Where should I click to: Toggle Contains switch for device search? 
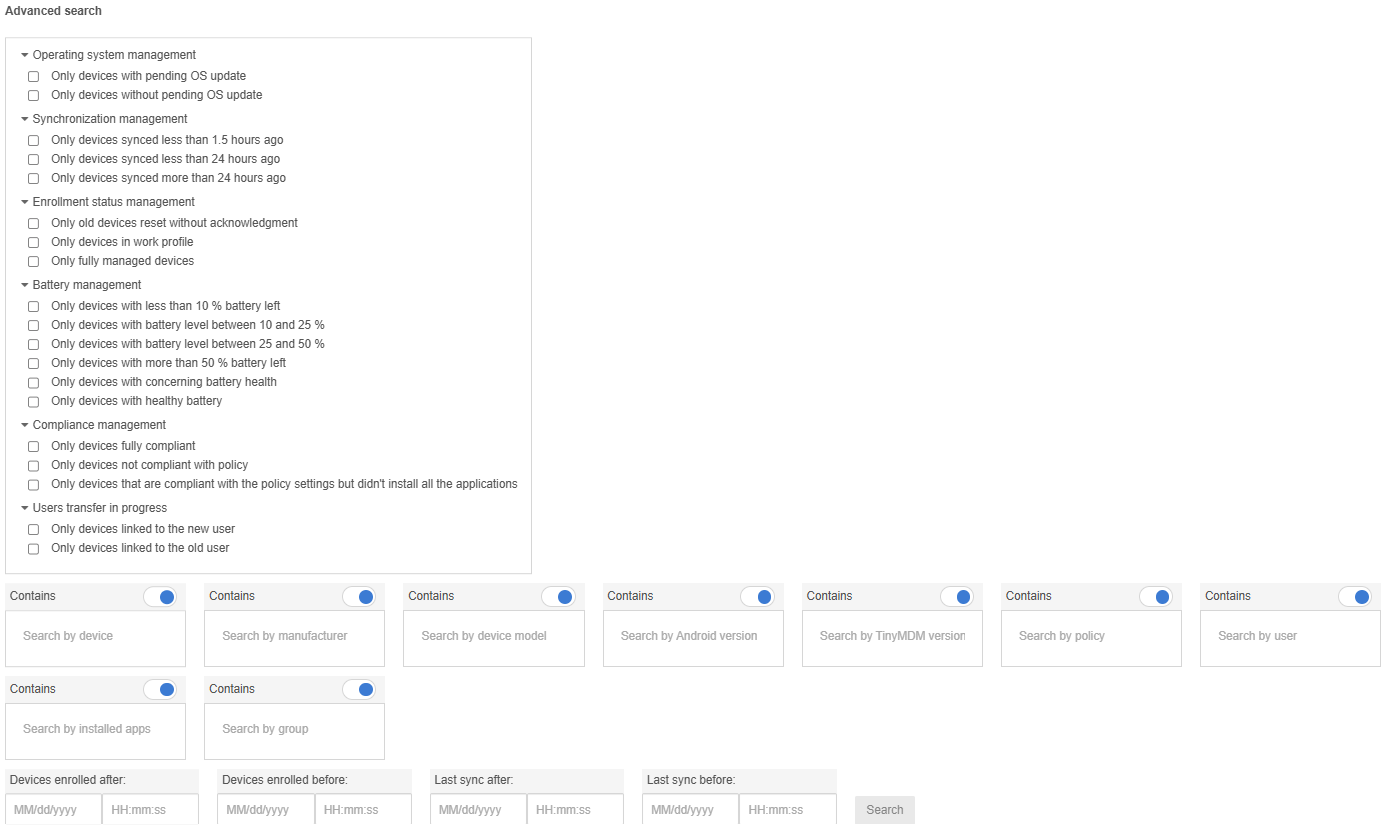coord(160,597)
